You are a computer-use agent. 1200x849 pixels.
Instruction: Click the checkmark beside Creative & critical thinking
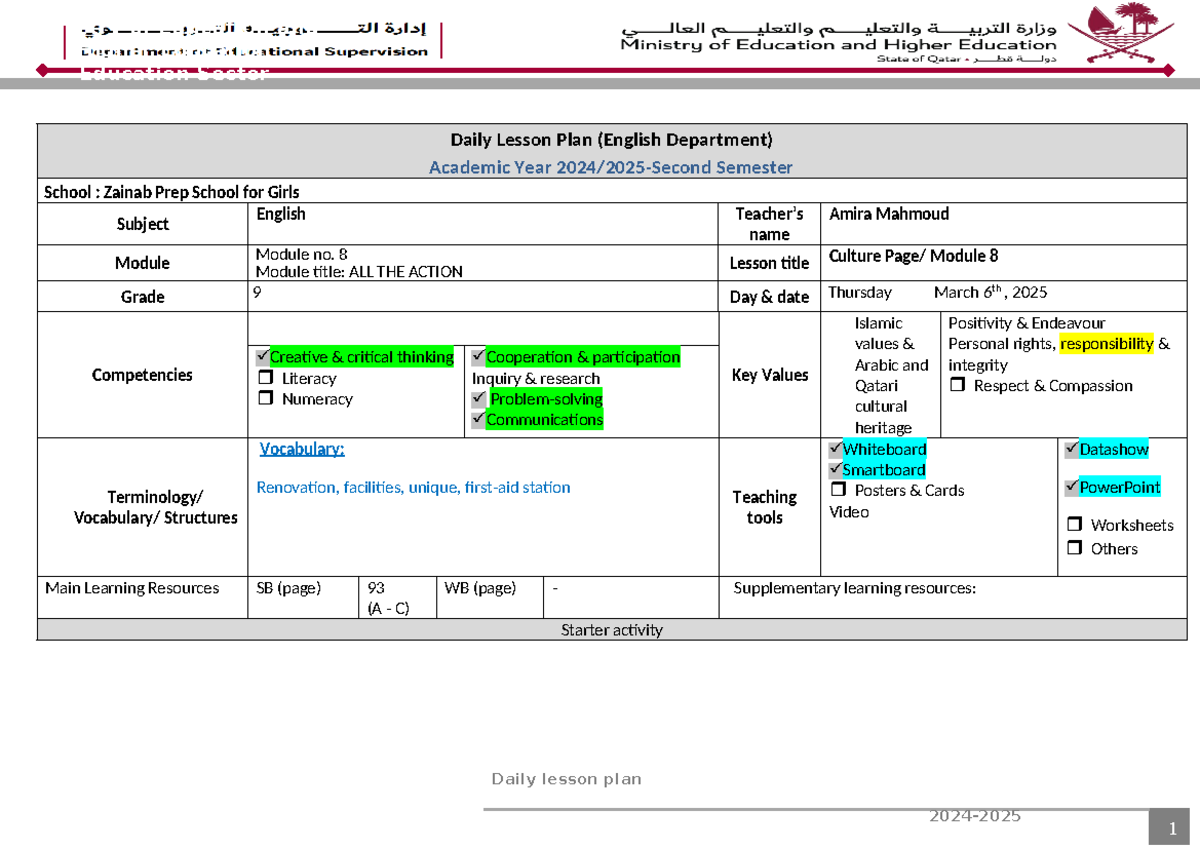click(263, 356)
